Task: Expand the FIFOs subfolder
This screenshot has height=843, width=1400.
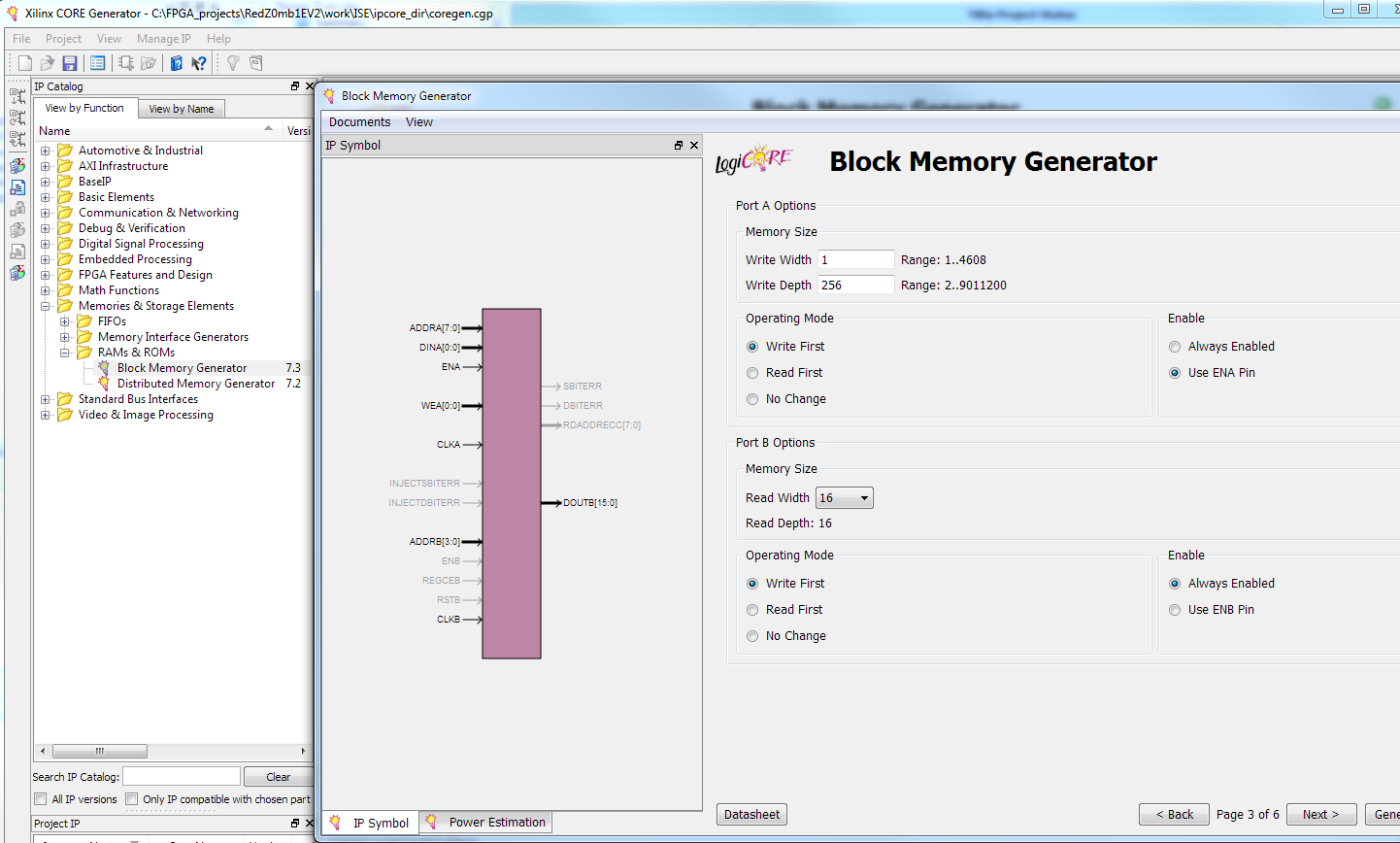Action: click(65, 321)
